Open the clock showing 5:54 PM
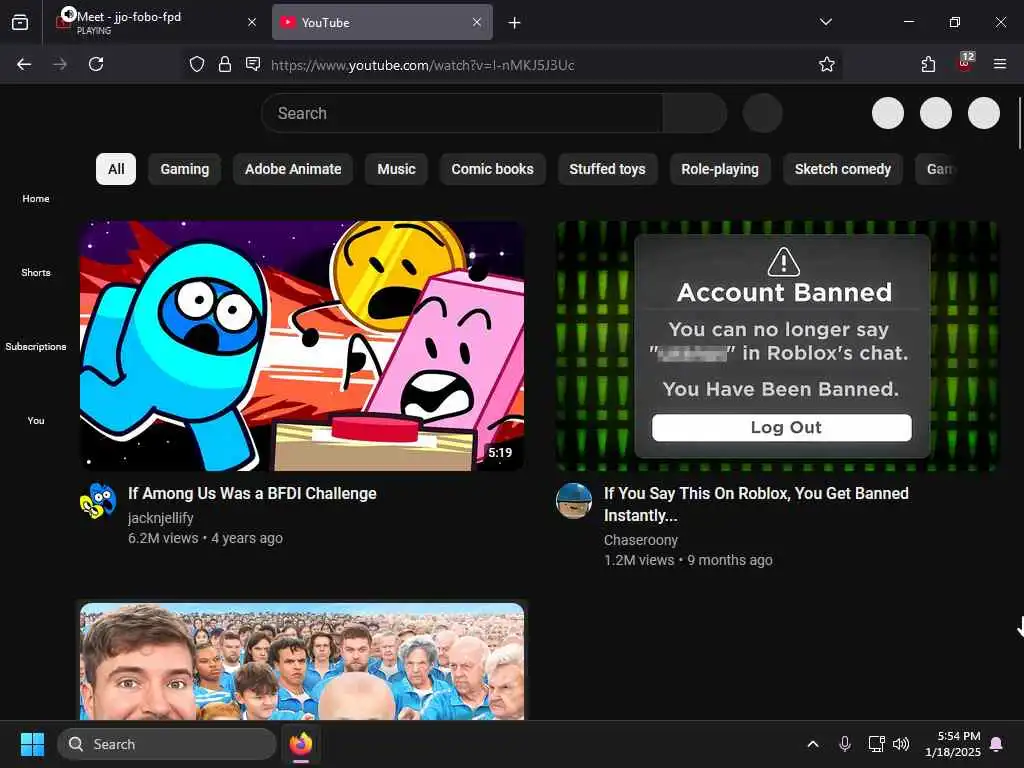 coord(953,744)
